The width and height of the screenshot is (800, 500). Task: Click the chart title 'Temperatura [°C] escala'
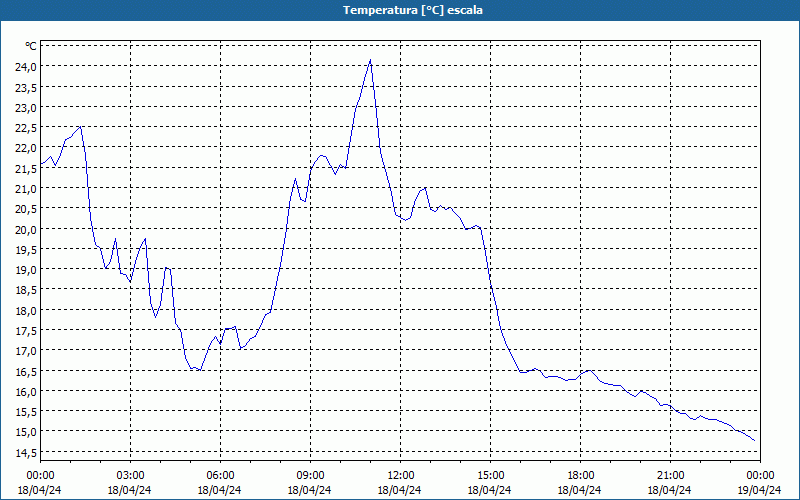point(413,10)
